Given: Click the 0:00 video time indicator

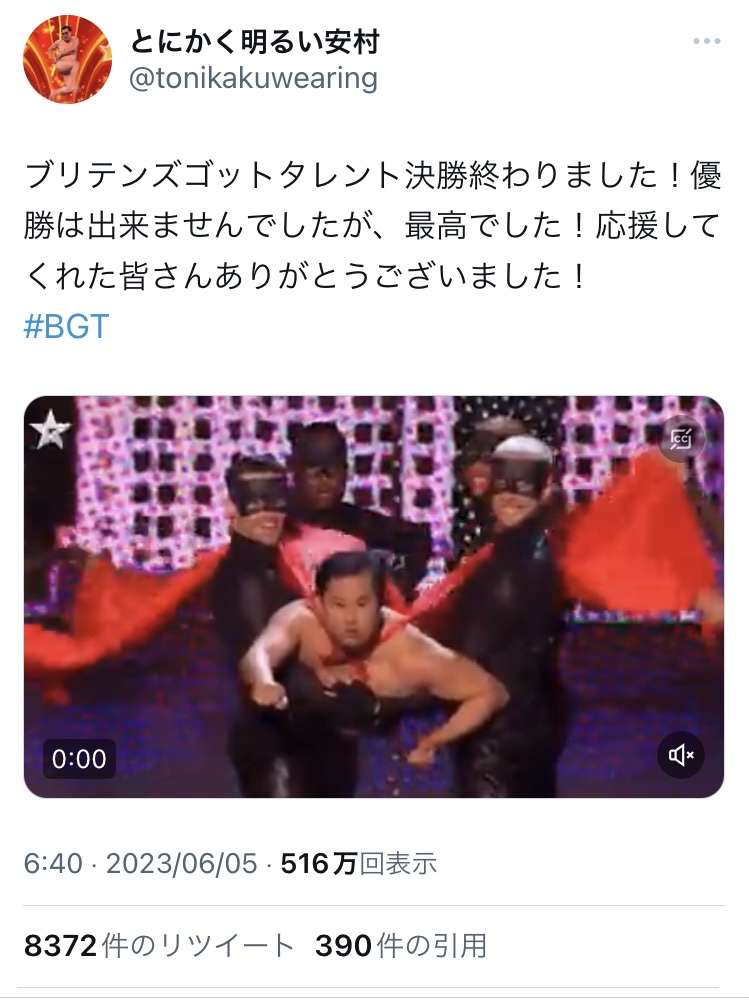Looking at the screenshot, I should [79, 759].
